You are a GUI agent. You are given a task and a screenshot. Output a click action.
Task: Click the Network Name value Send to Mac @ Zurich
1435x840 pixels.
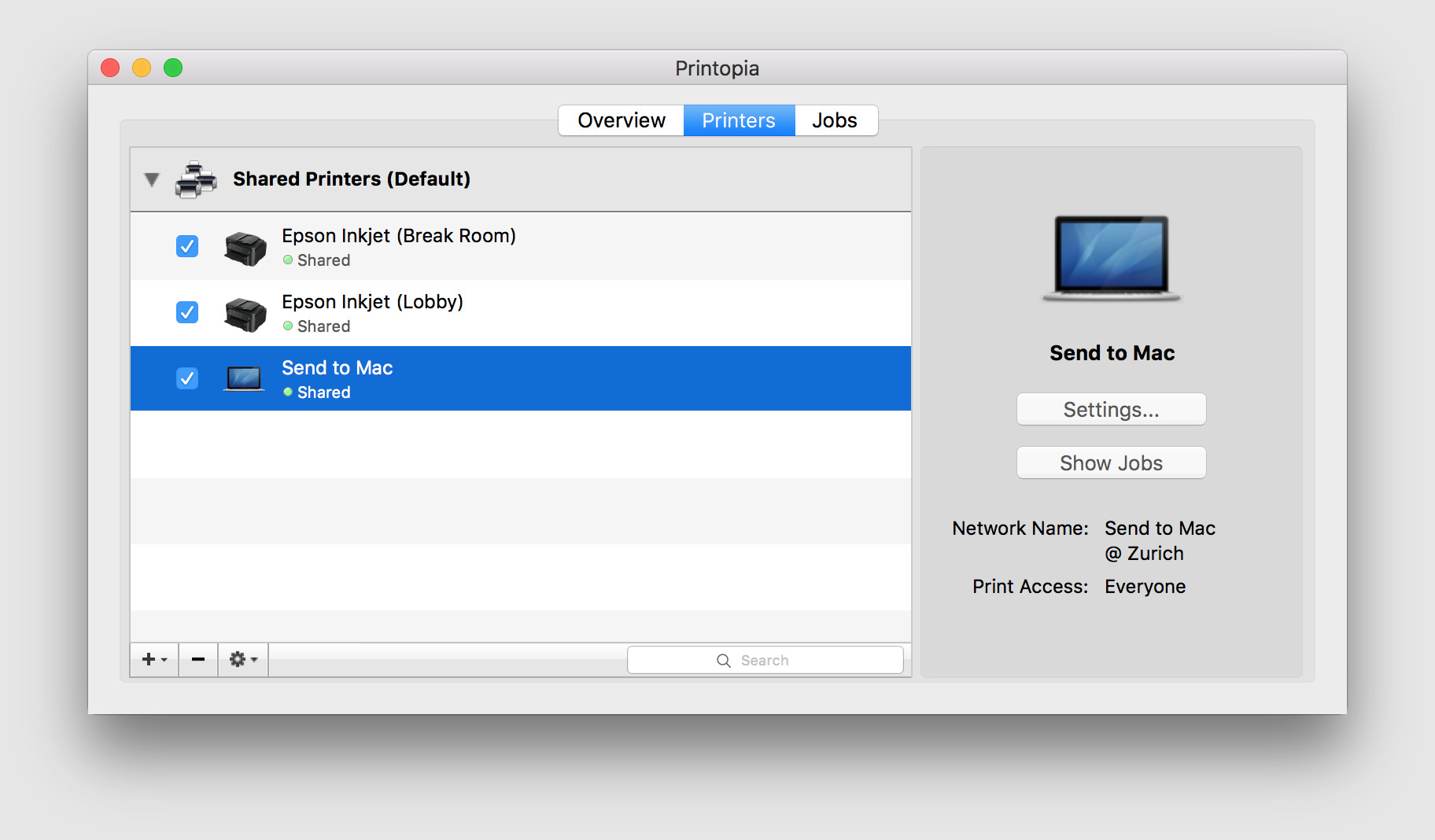click(1160, 541)
